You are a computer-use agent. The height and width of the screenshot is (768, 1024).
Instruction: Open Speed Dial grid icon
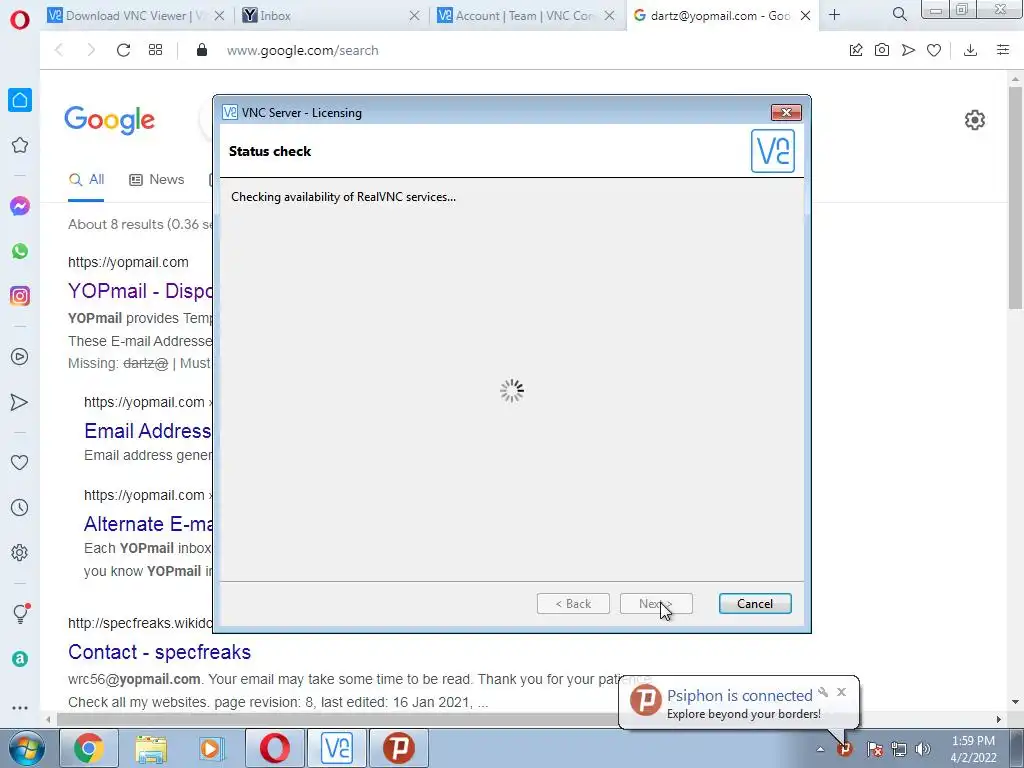(155, 50)
